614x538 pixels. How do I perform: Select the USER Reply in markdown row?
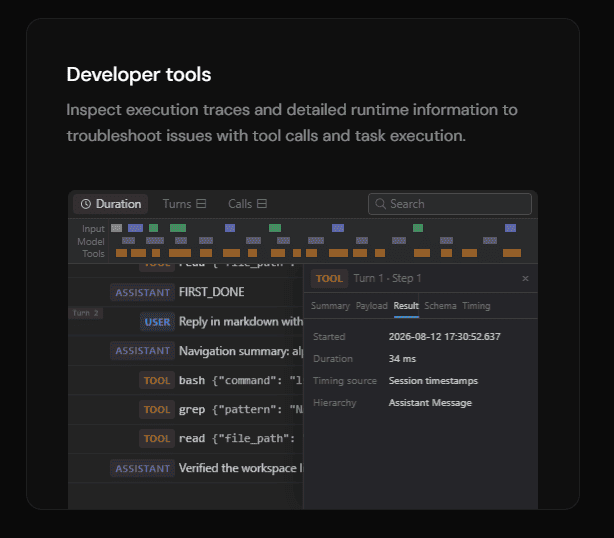186,322
